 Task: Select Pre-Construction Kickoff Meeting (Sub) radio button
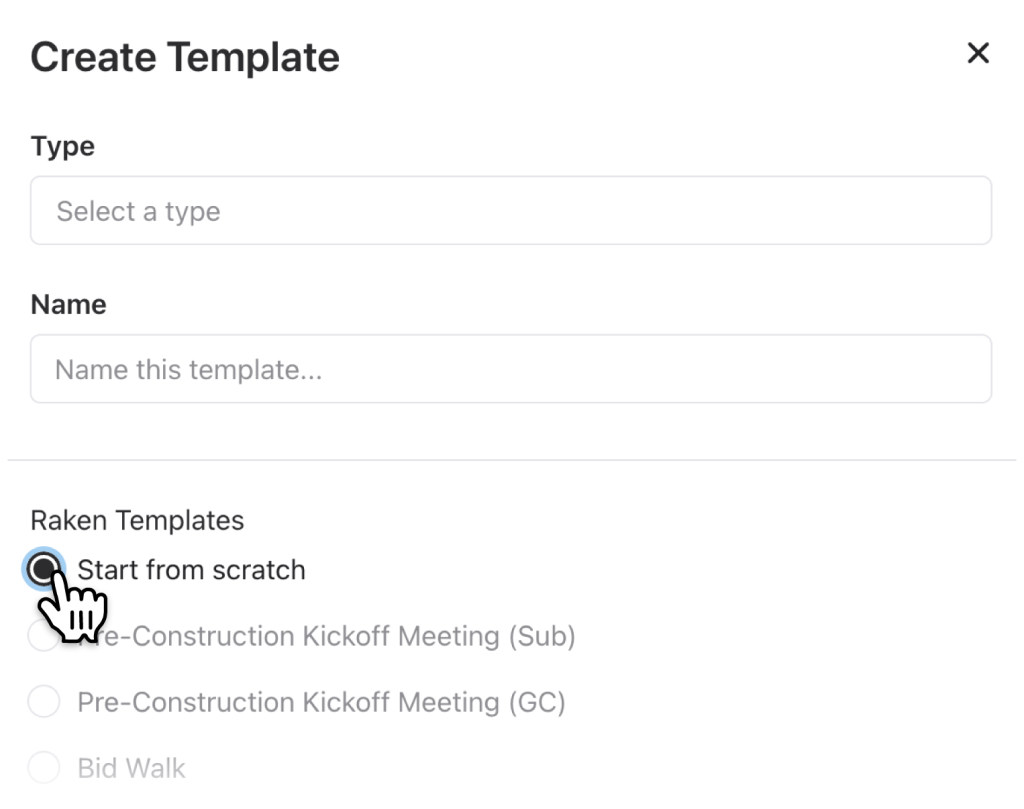pyautogui.click(x=43, y=636)
